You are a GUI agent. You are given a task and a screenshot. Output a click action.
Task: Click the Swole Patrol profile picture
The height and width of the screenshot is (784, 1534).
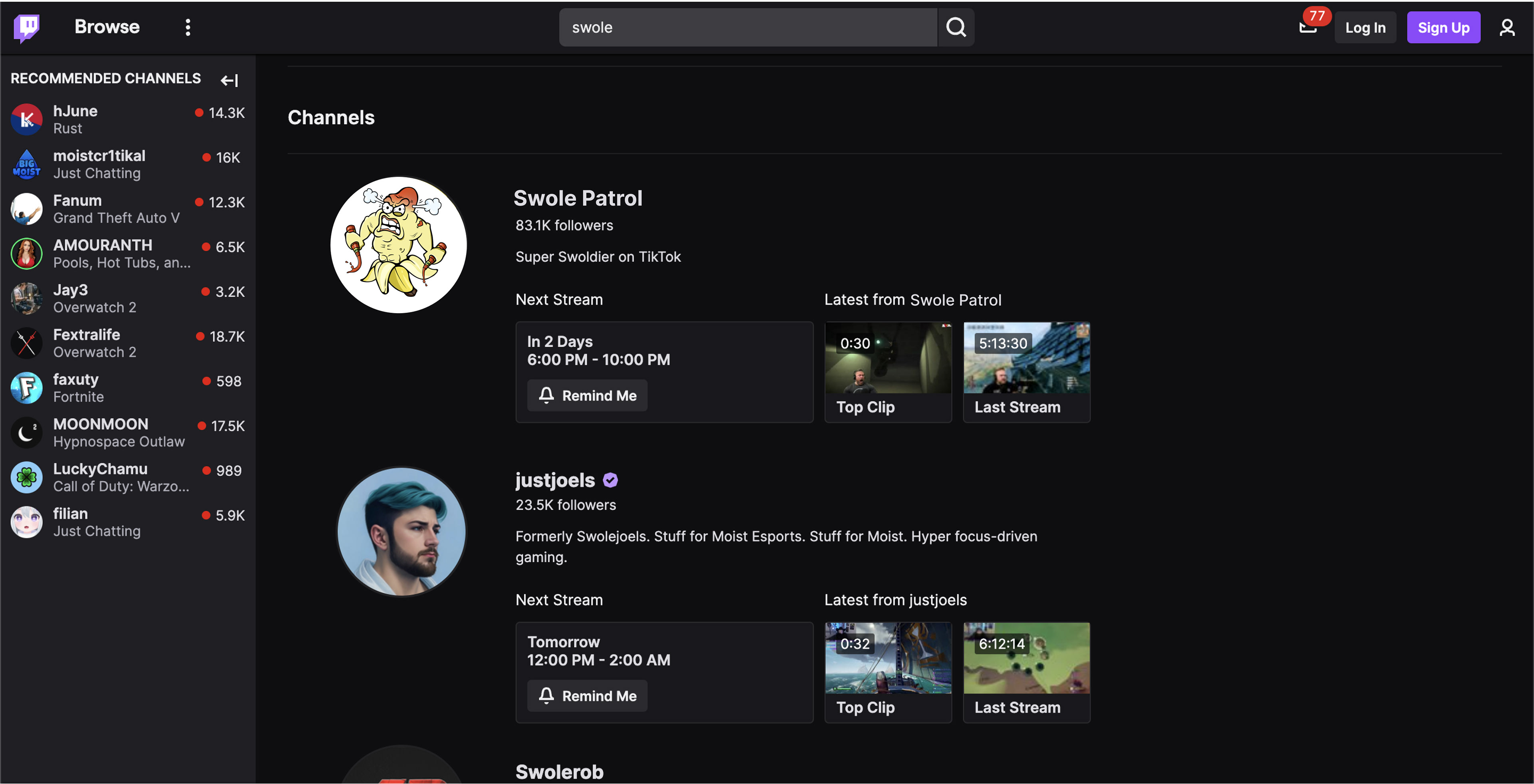point(398,245)
